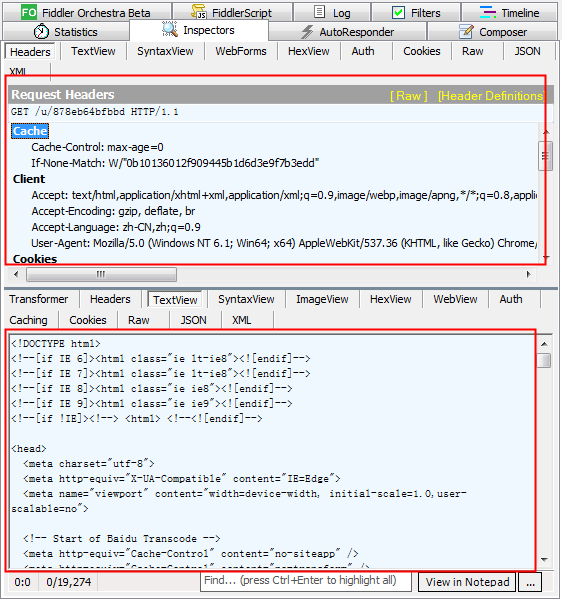Image resolution: width=562 pixels, height=600 pixels.
Task: Click the Timeline bars icon
Action: coord(488,12)
